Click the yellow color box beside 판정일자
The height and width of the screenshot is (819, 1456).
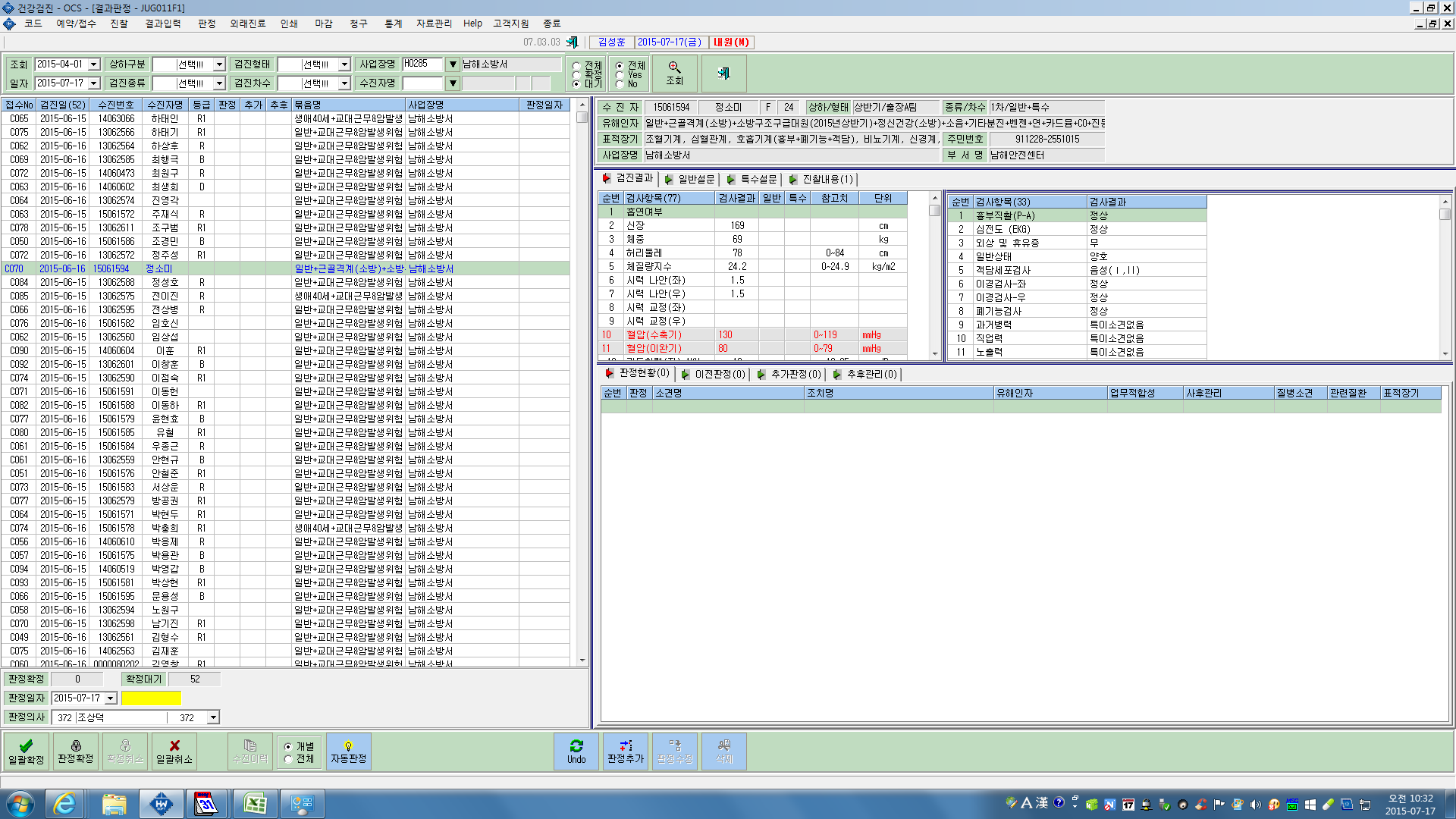tap(152, 698)
